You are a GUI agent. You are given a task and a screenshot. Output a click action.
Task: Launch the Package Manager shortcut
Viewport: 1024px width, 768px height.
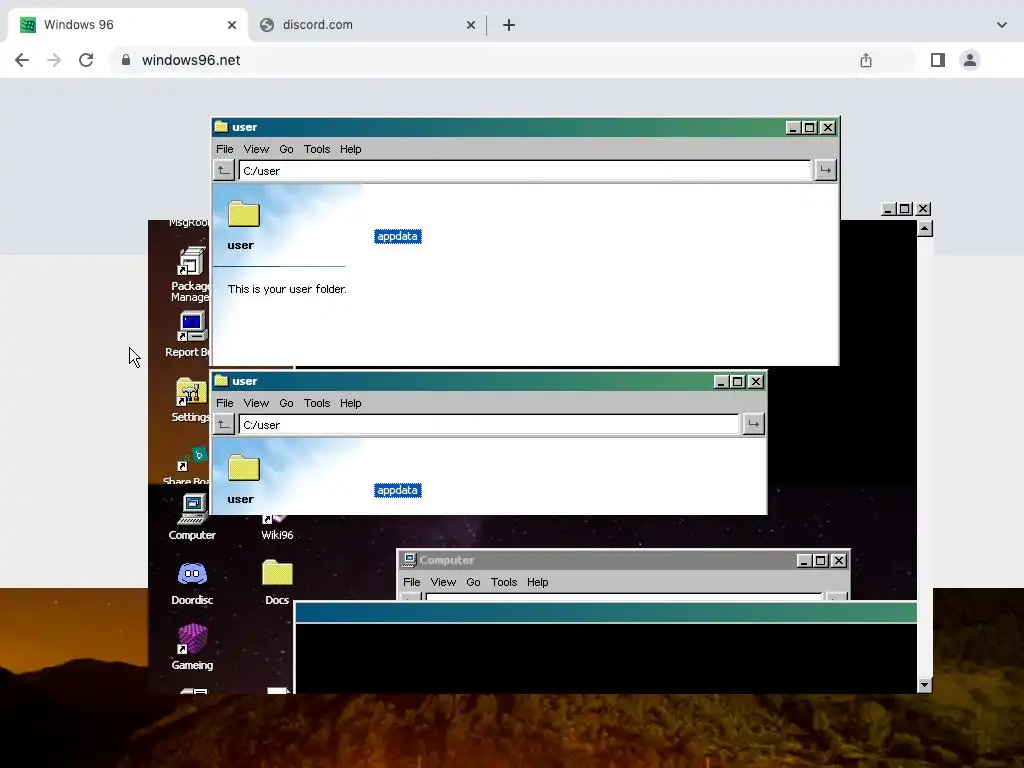(x=191, y=274)
